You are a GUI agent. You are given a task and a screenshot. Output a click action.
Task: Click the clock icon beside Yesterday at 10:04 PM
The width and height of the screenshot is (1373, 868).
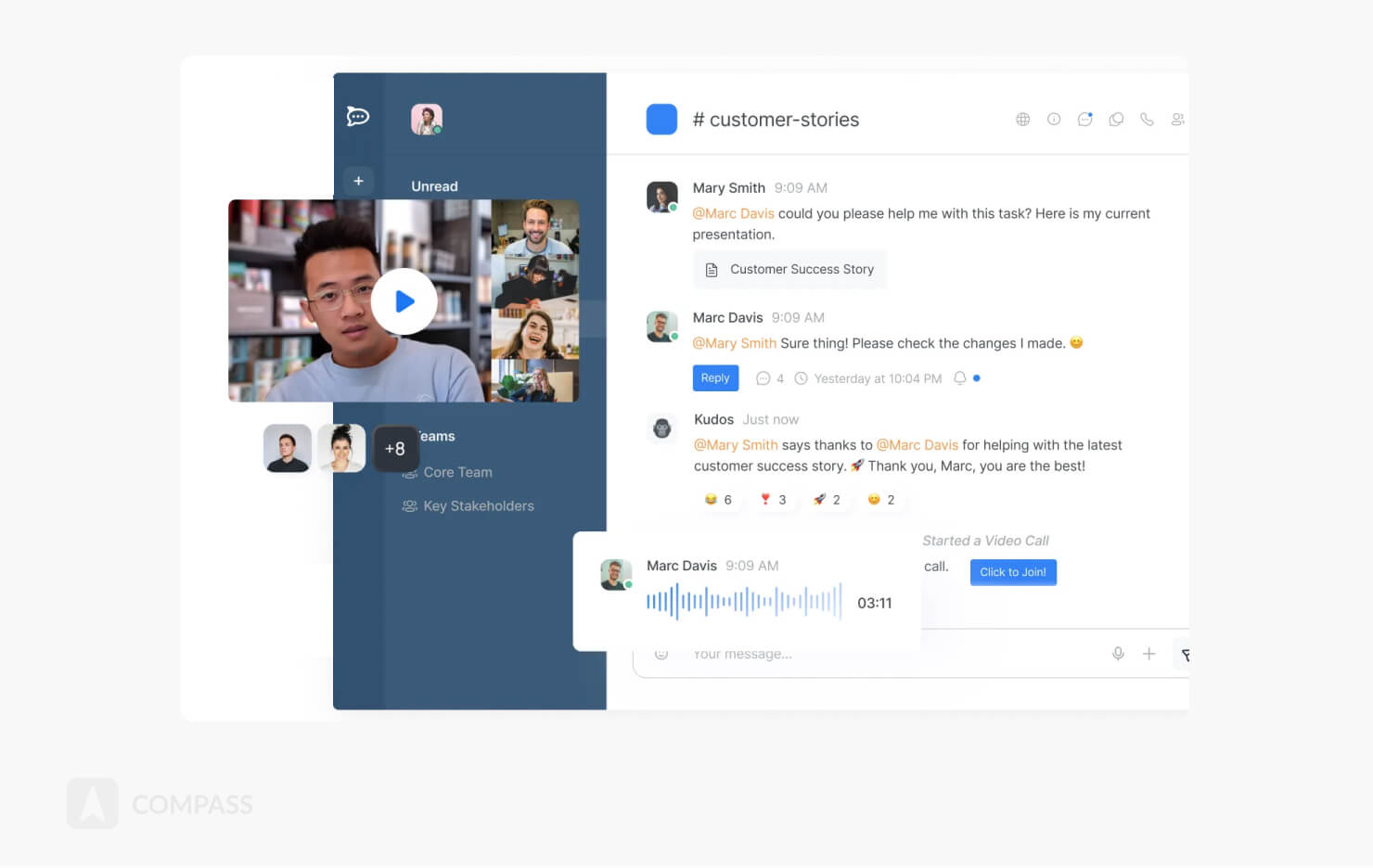(x=801, y=378)
